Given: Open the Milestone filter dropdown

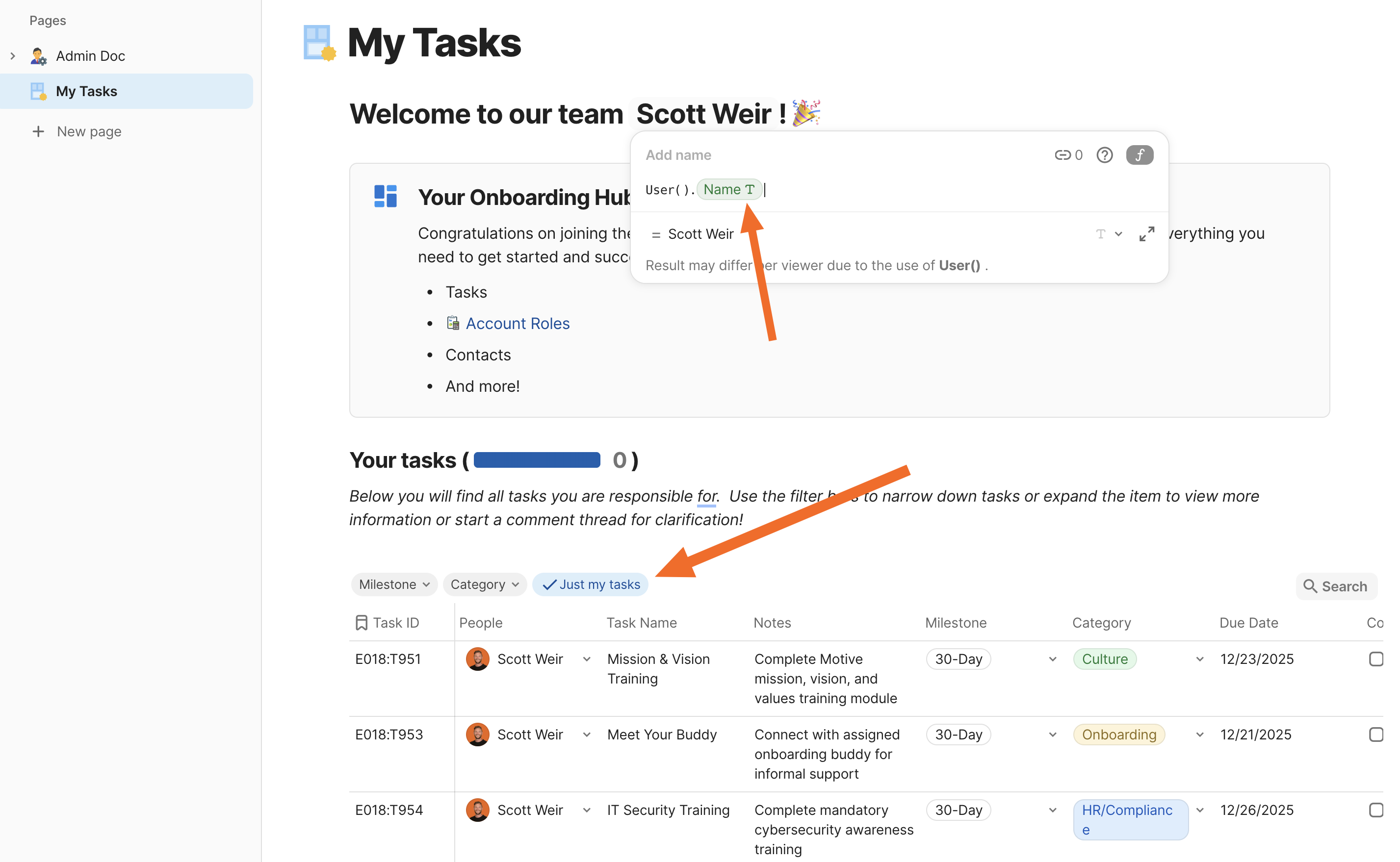Looking at the screenshot, I should pos(394,584).
